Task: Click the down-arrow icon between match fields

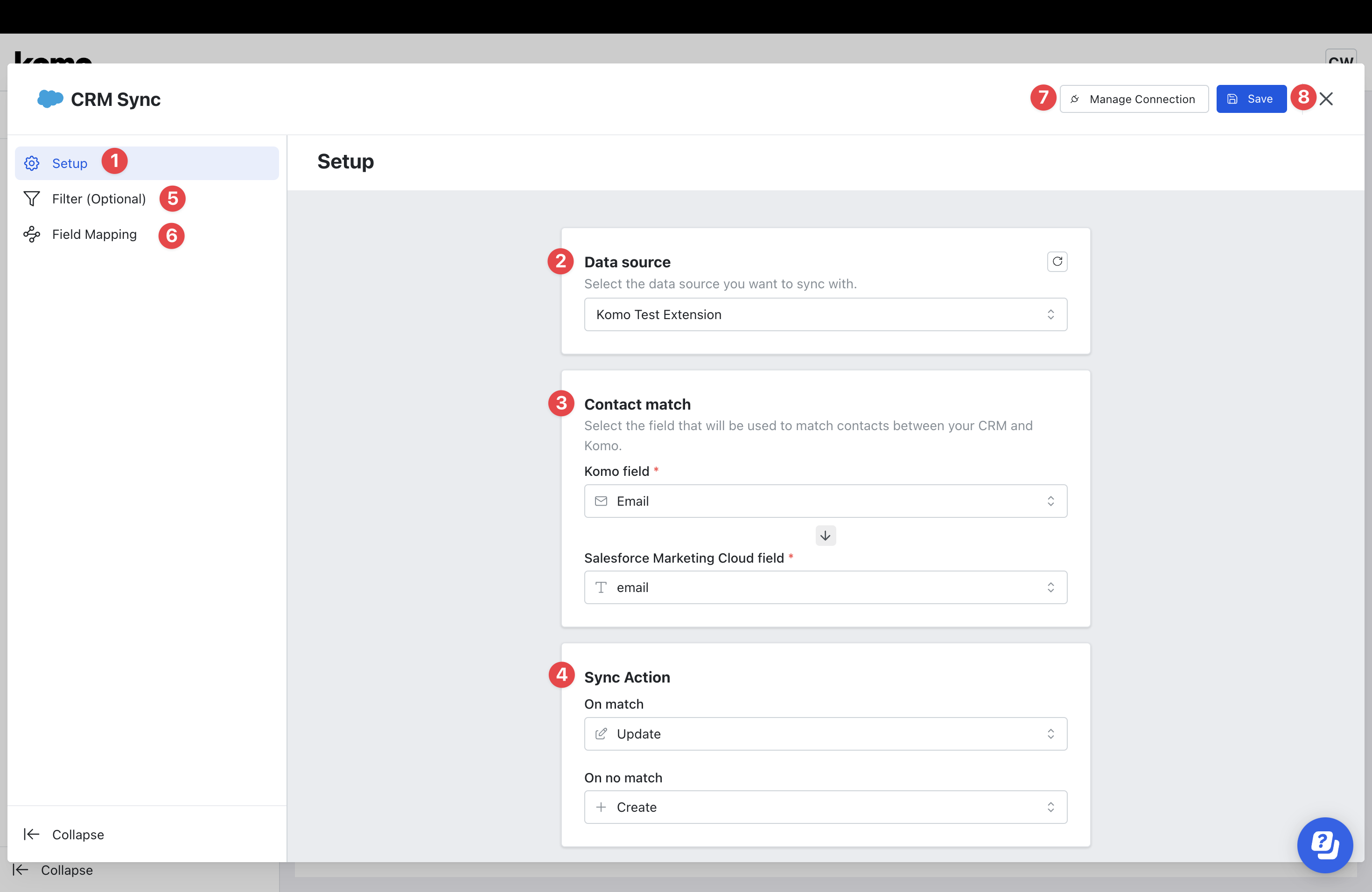Action: tap(825, 536)
